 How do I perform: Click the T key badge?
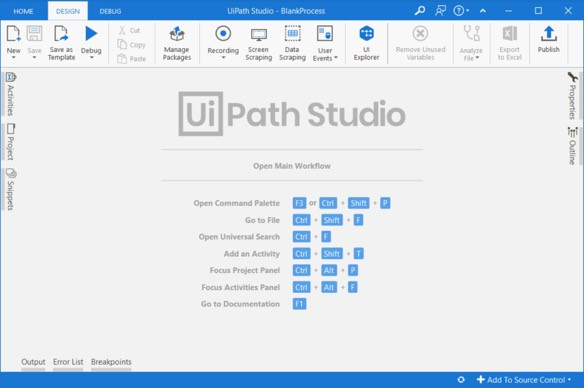(x=358, y=254)
